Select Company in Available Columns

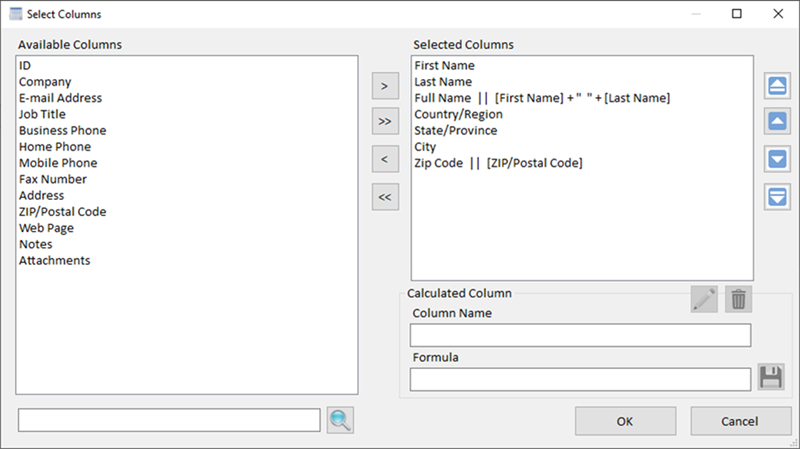pyautogui.click(x=187, y=82)
